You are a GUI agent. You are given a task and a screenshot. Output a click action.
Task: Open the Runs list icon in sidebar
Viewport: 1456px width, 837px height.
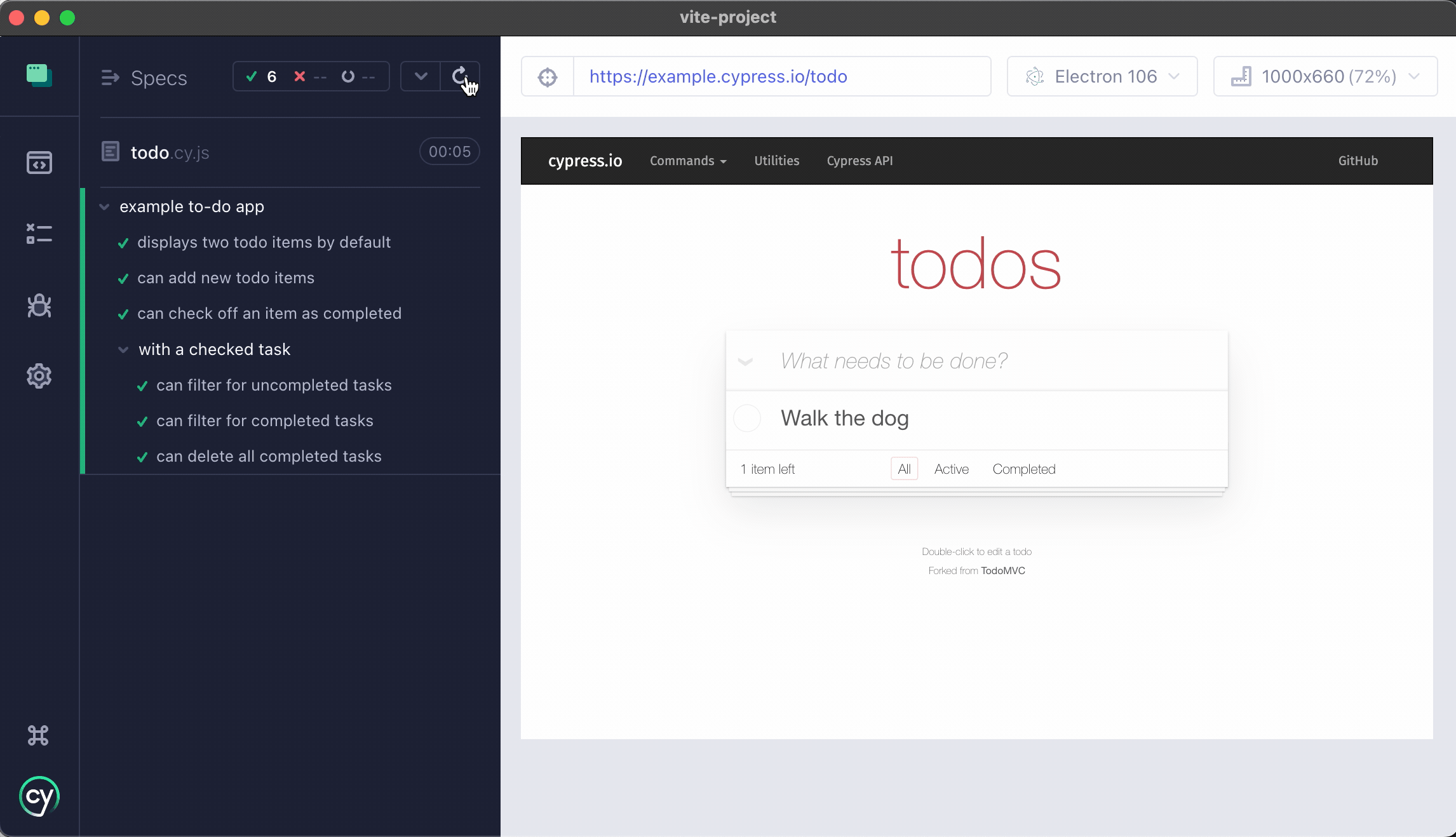(x=39, y=234)
